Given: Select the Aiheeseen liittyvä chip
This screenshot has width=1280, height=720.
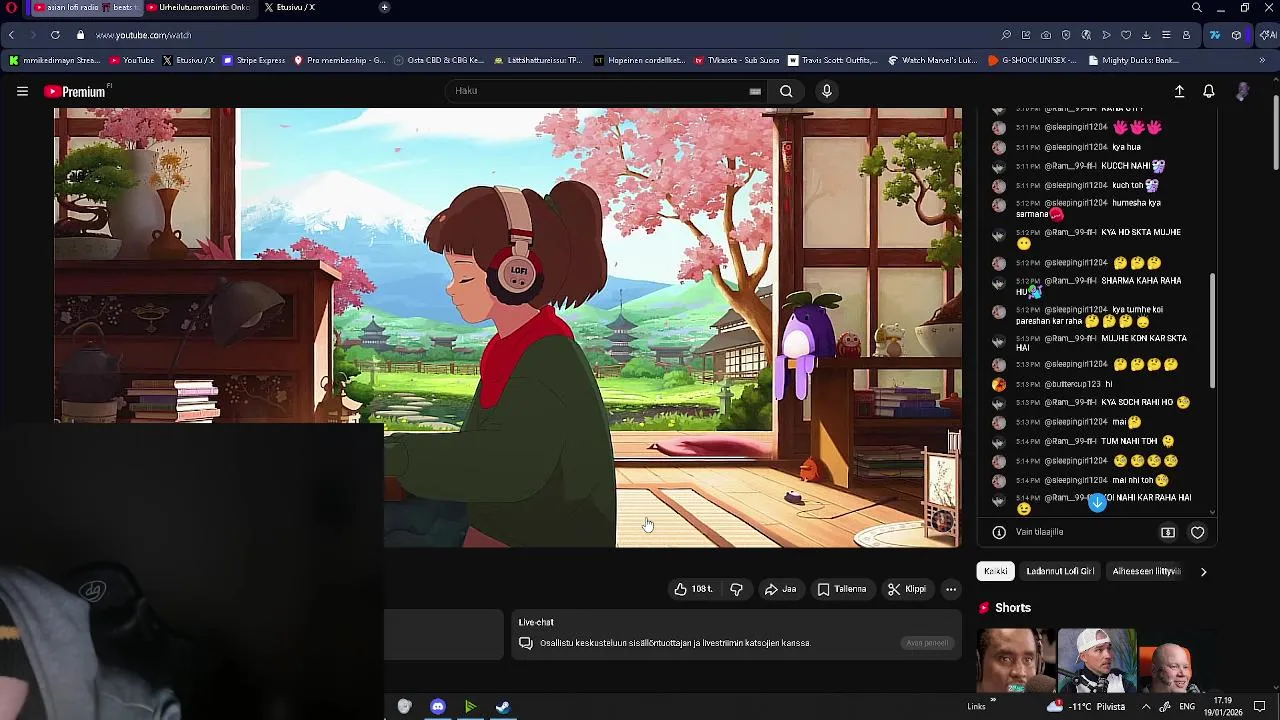Looking at the screenshot, I should pos(1146,571).
